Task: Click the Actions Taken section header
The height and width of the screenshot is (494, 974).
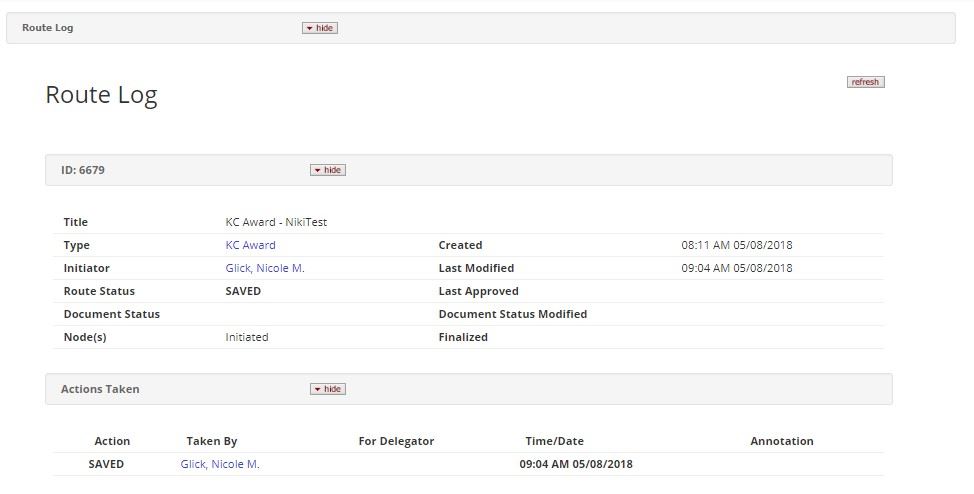Action: click(x=100, y=389)
